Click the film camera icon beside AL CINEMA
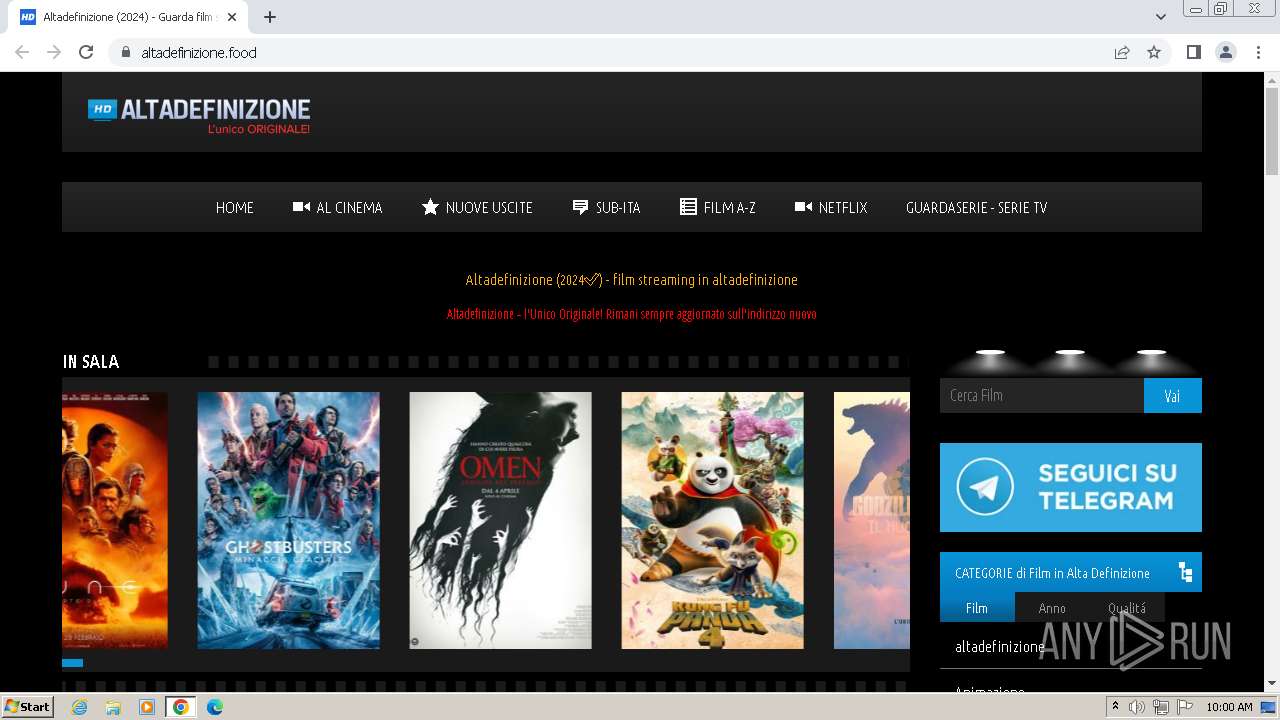The height and width of the screenshot is (720, 1280). 301,207
